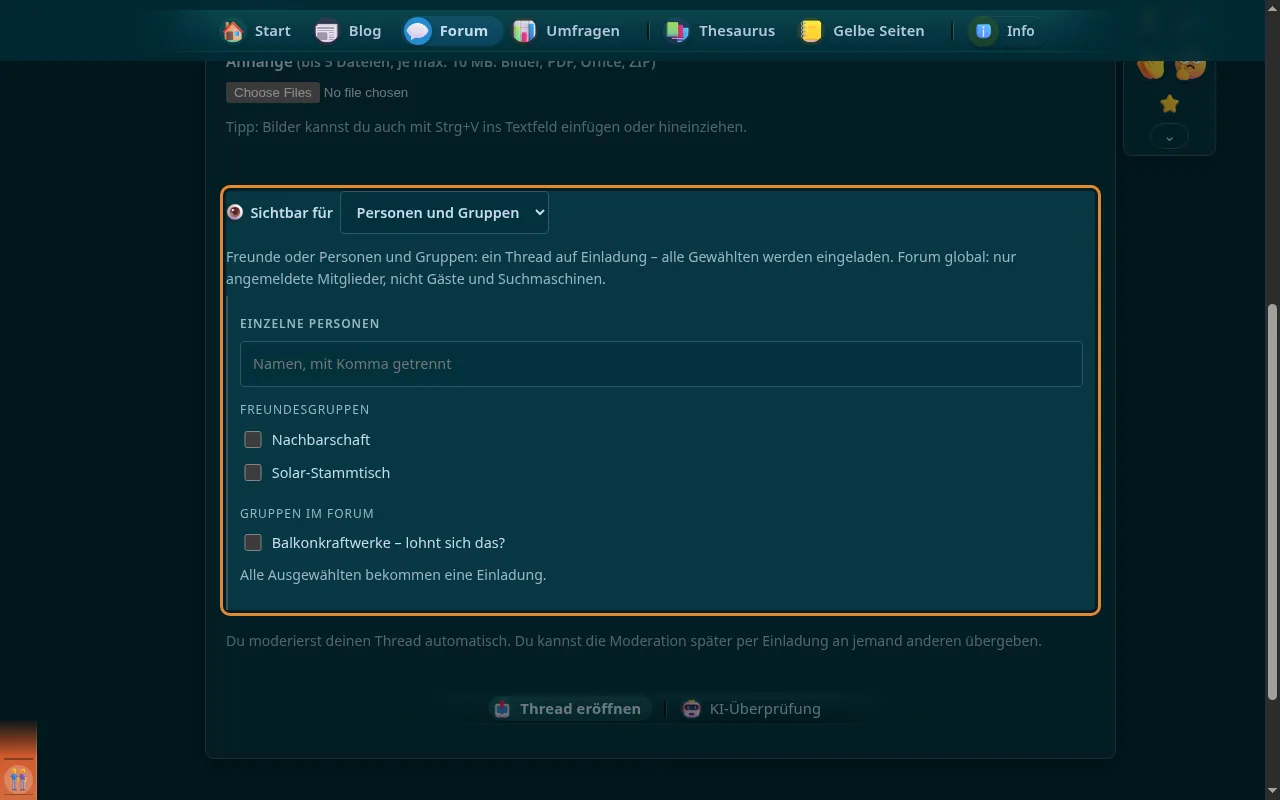Click the Choose Files button

pos(273,92)
